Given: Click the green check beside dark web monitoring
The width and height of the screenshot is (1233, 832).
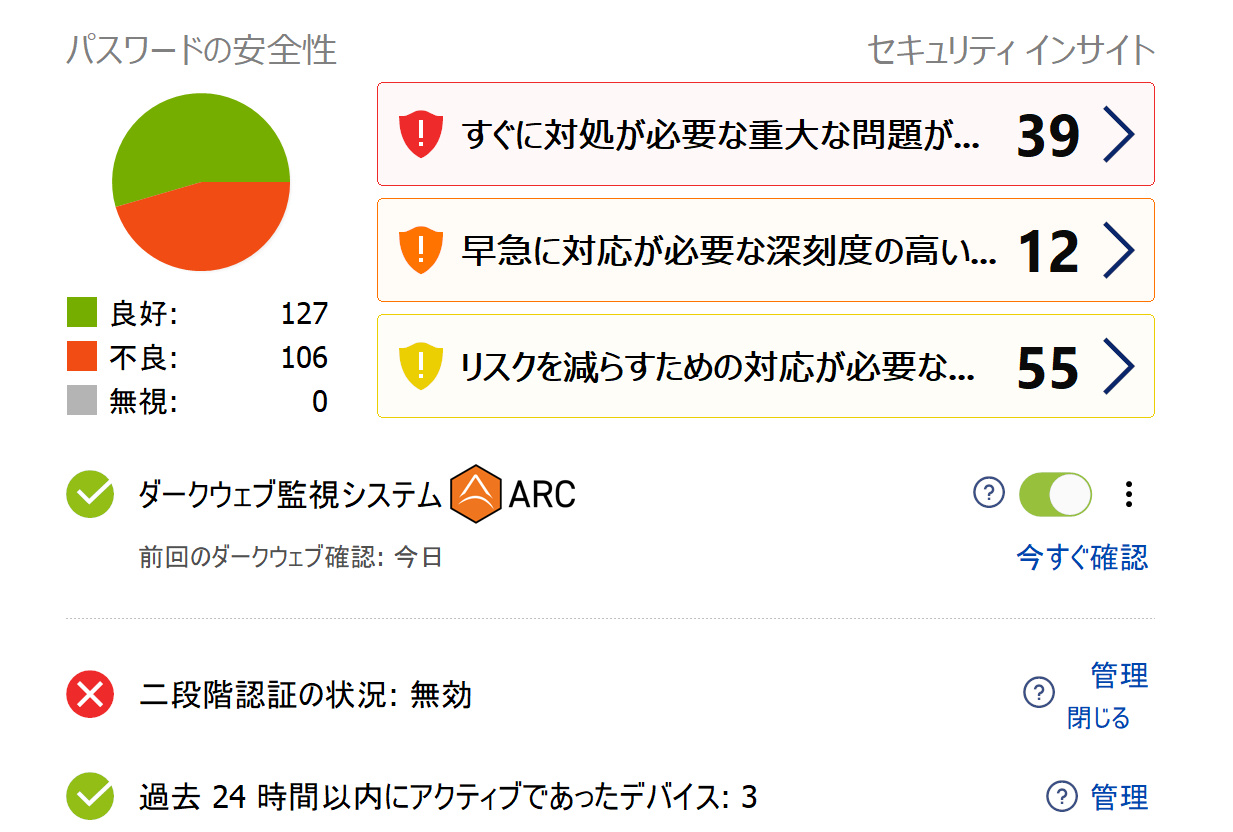Looking at the screenshot, I should pyautogui.click(x=90, y=494).
